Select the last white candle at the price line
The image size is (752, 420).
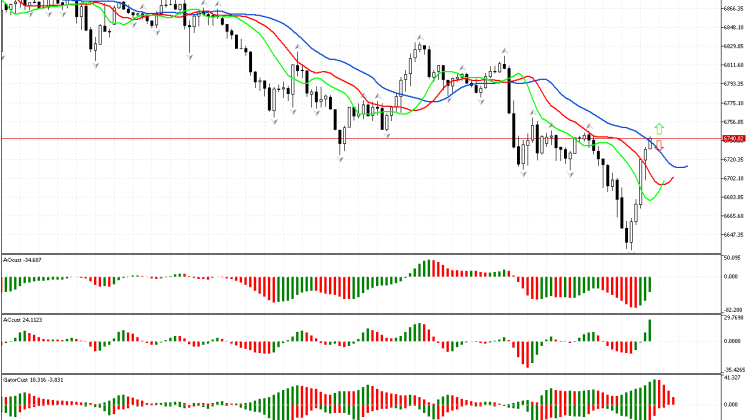[652, 143]
